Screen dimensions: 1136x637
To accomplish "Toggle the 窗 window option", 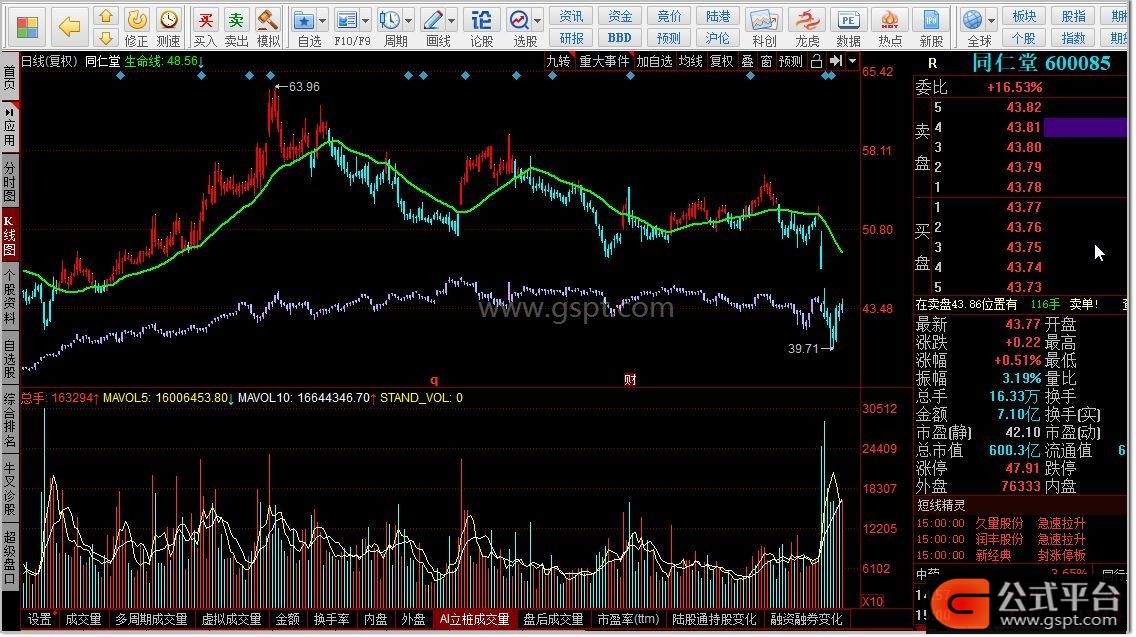I will click(767, 62).
